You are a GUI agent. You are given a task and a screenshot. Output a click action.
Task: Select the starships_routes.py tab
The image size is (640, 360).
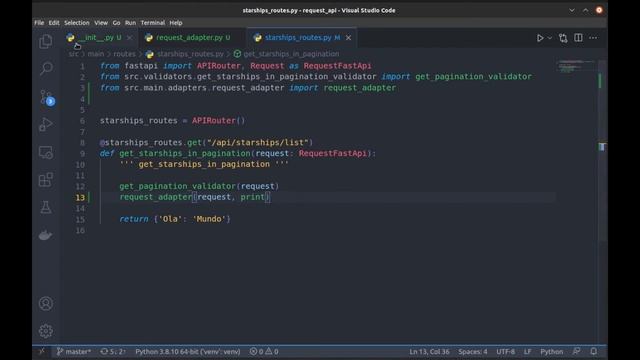click(x=302, y=38)
